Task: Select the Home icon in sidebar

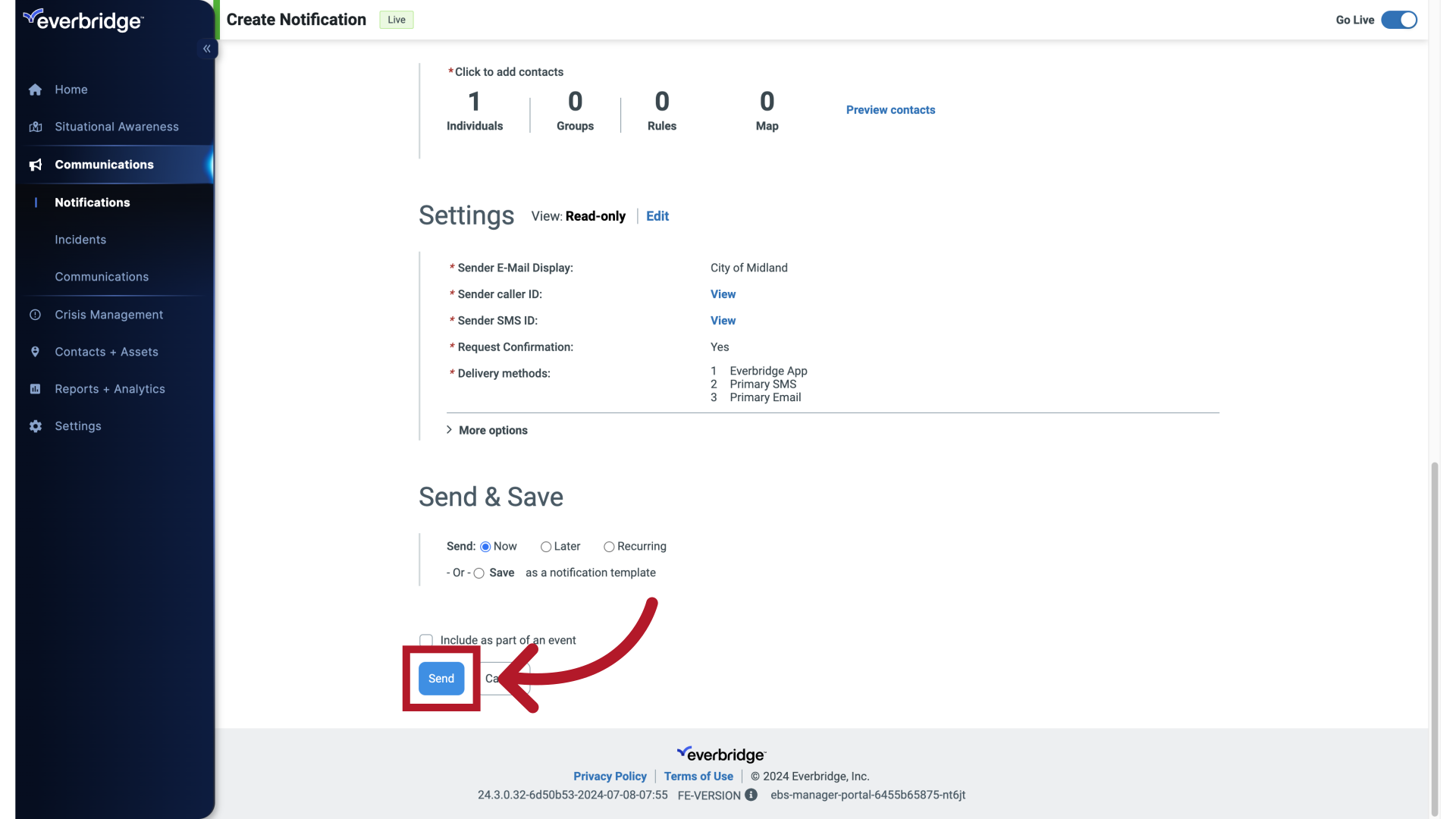Action: [x=36, y=89]
